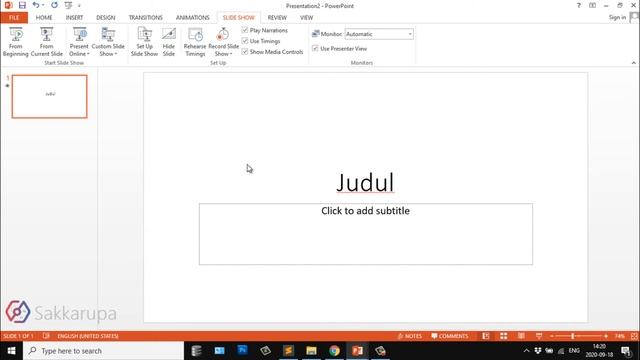Undo the last action
The width and height of the screenshot is (640, 360).
coord(36,5)
